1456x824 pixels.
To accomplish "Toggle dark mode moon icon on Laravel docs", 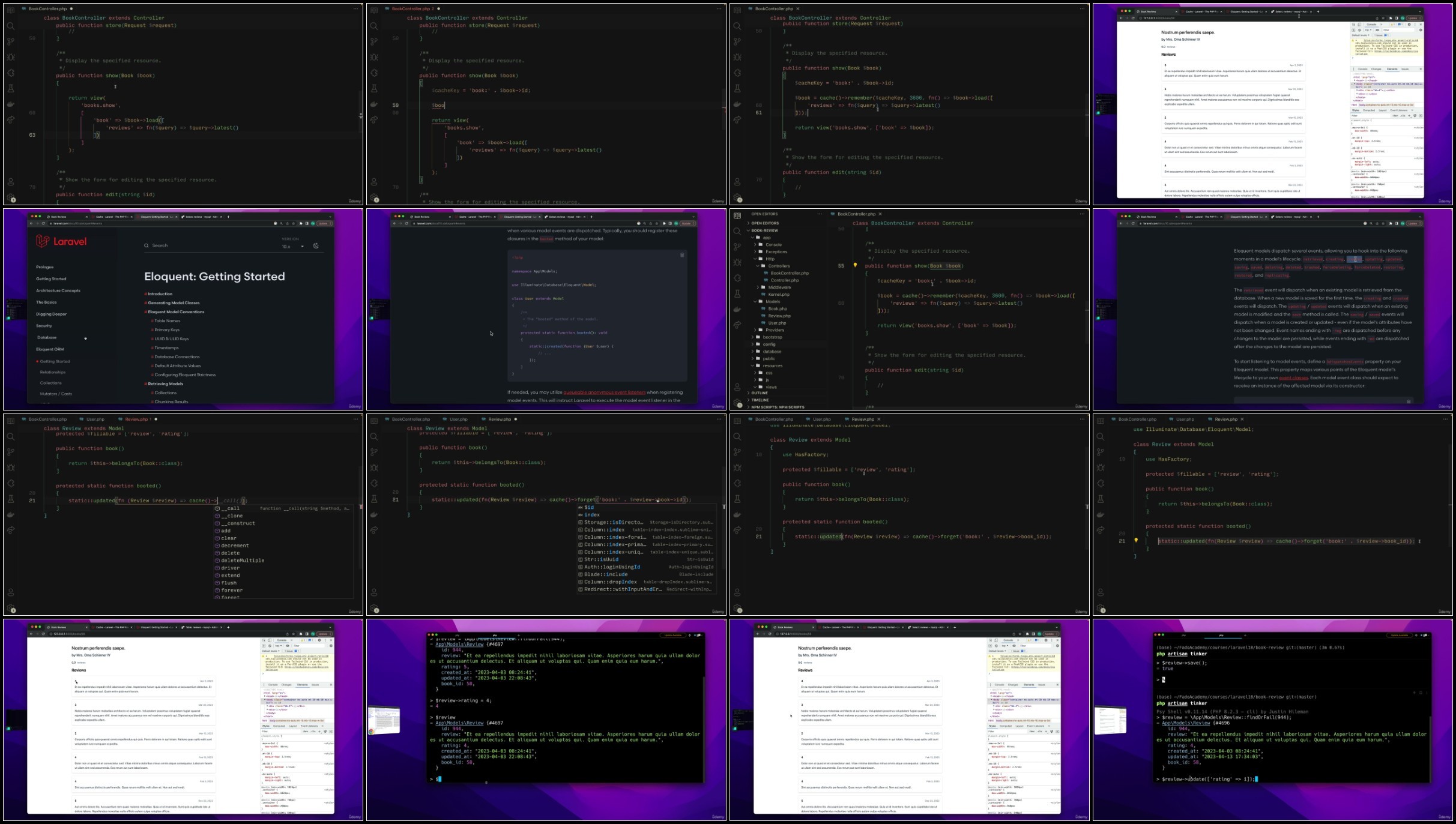I will [x=316, y=245].
